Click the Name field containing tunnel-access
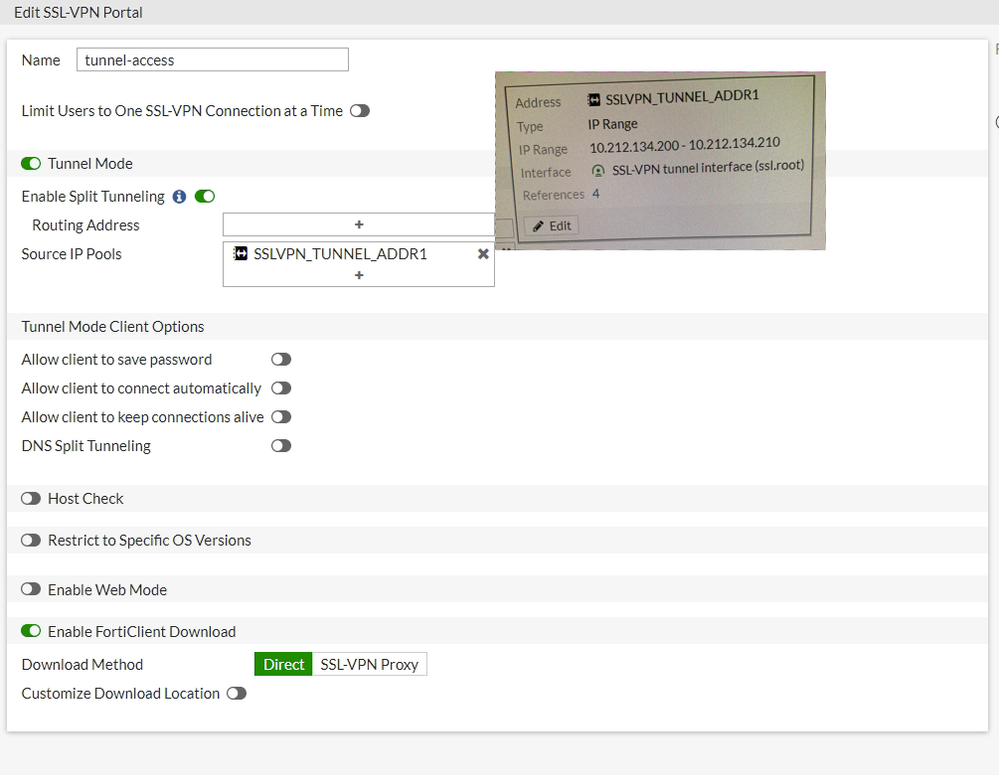Viewport: 999px width, 775px height. [212, 60]
